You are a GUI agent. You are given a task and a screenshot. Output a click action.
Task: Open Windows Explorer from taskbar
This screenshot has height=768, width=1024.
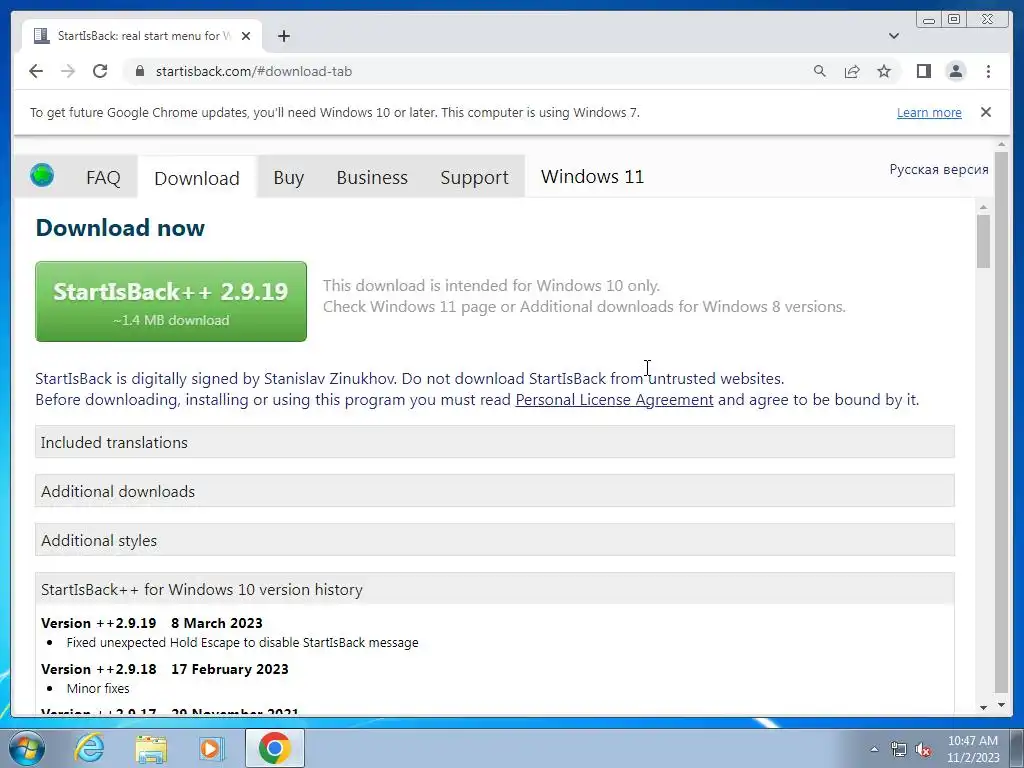tap(151, 748)
